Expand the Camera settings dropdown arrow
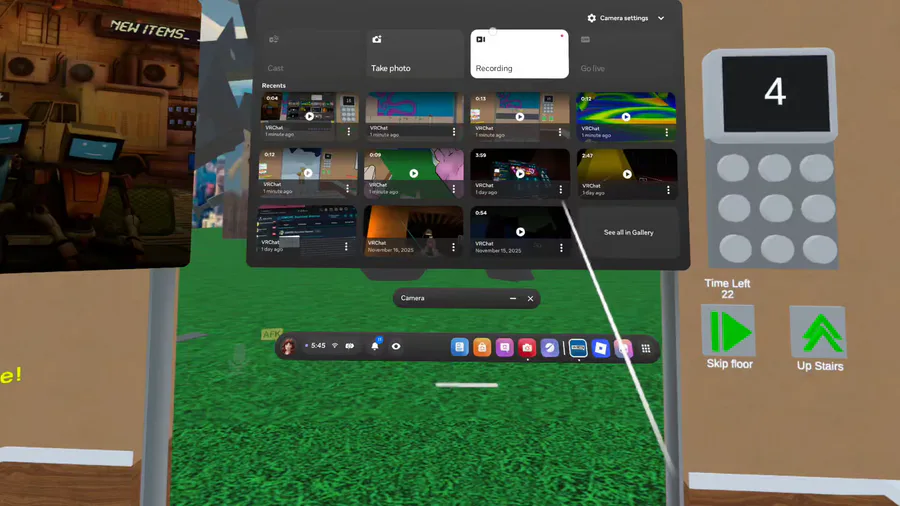Viewport: 900px width, 506px height. [x=661, y=18]
